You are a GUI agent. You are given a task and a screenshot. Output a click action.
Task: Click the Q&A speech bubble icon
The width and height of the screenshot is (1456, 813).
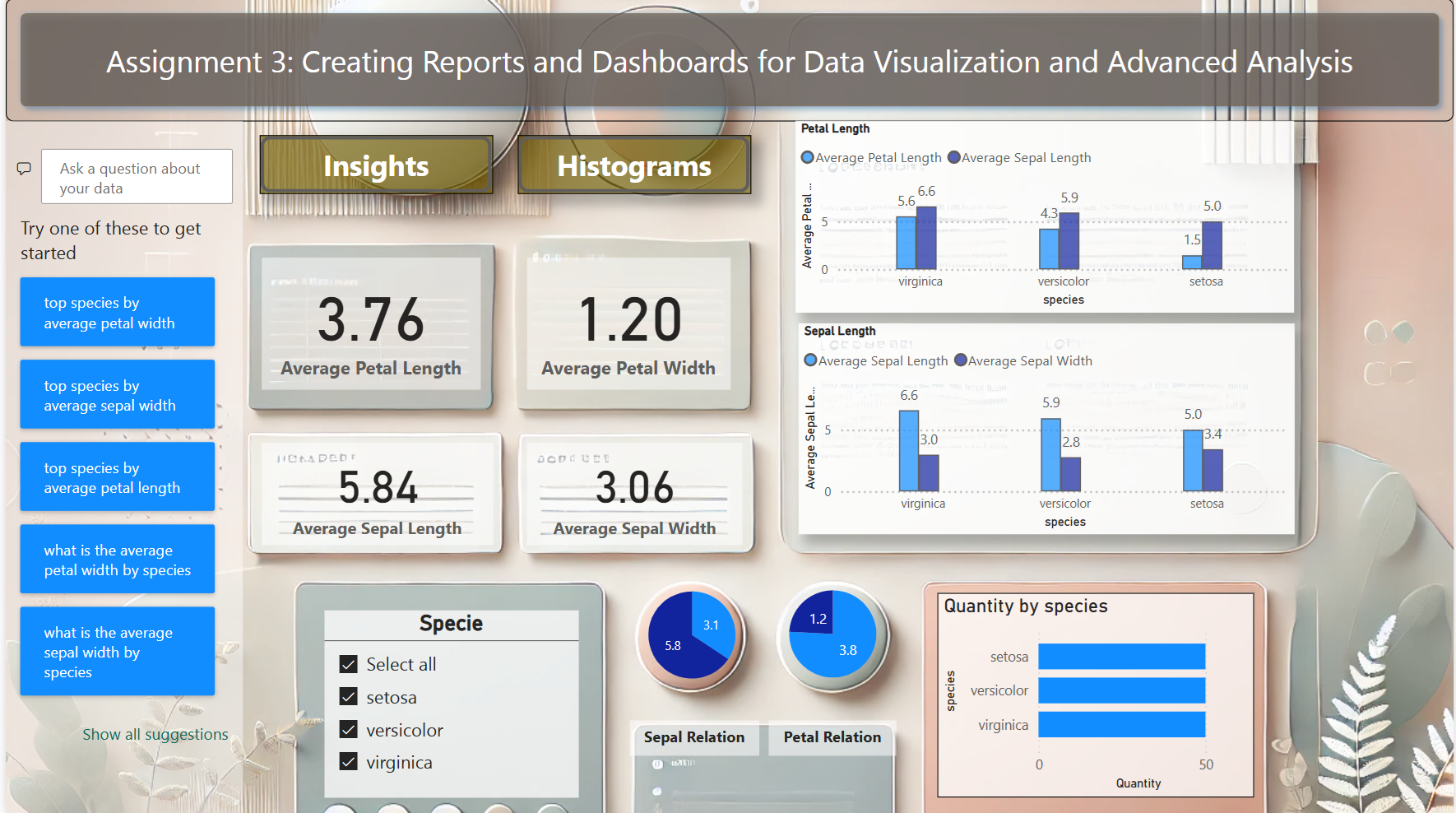pos(25,168)
